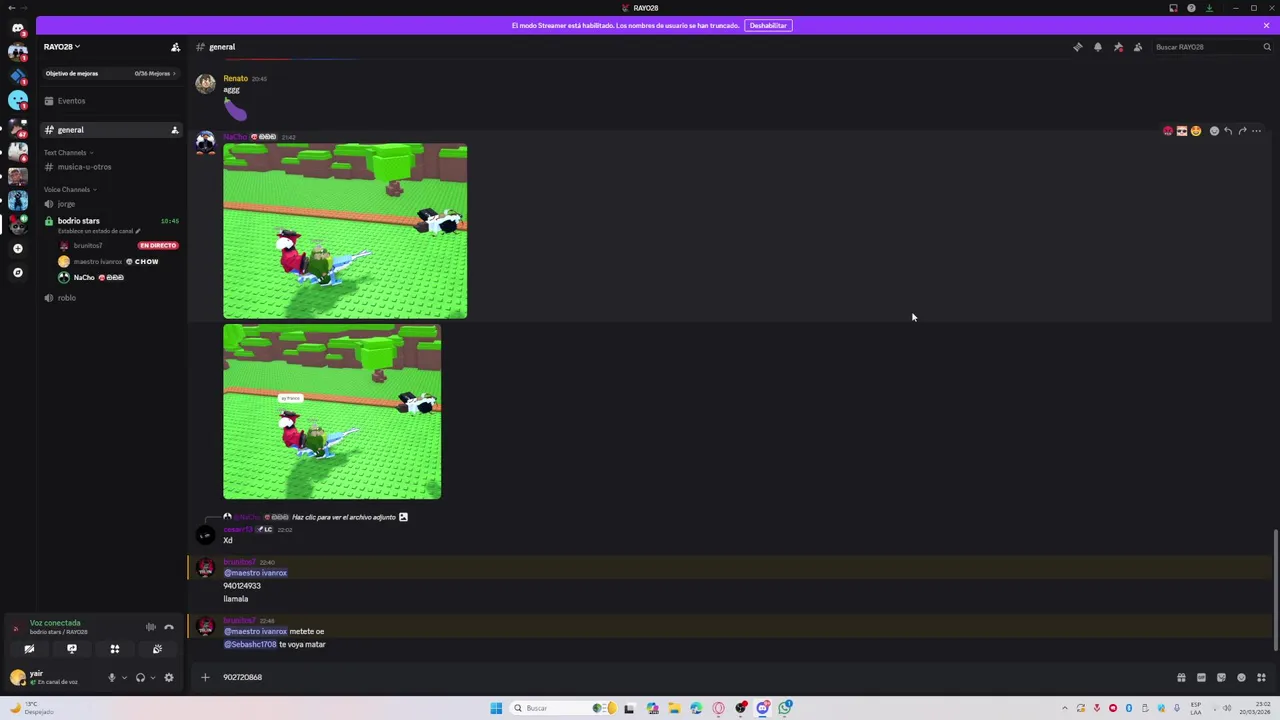Collapse the Text Channels category
The width and height of the screenshot is (1280, 720).
68,153
